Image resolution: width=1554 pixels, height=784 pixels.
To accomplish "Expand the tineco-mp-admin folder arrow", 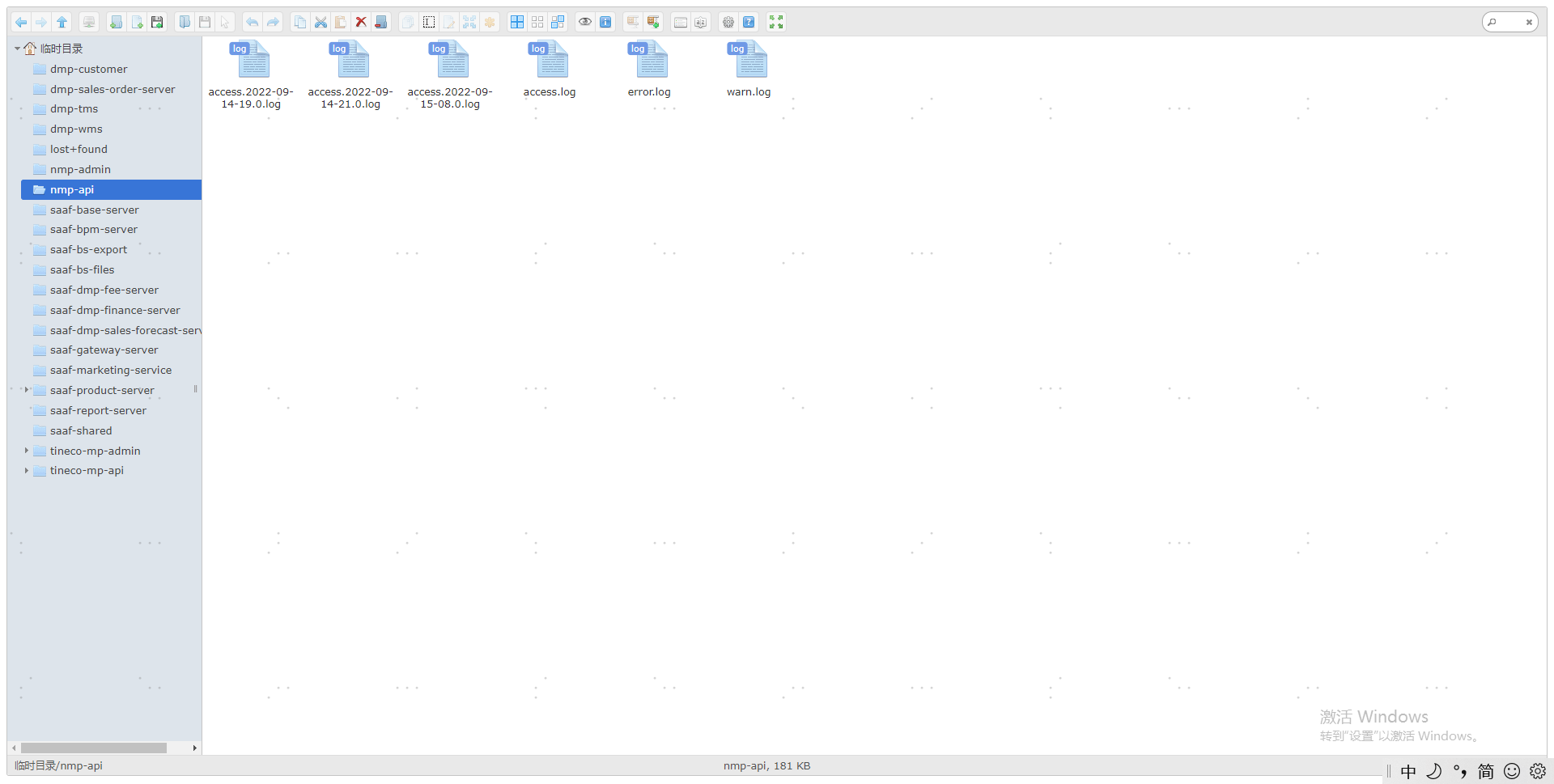I will 27,451.
